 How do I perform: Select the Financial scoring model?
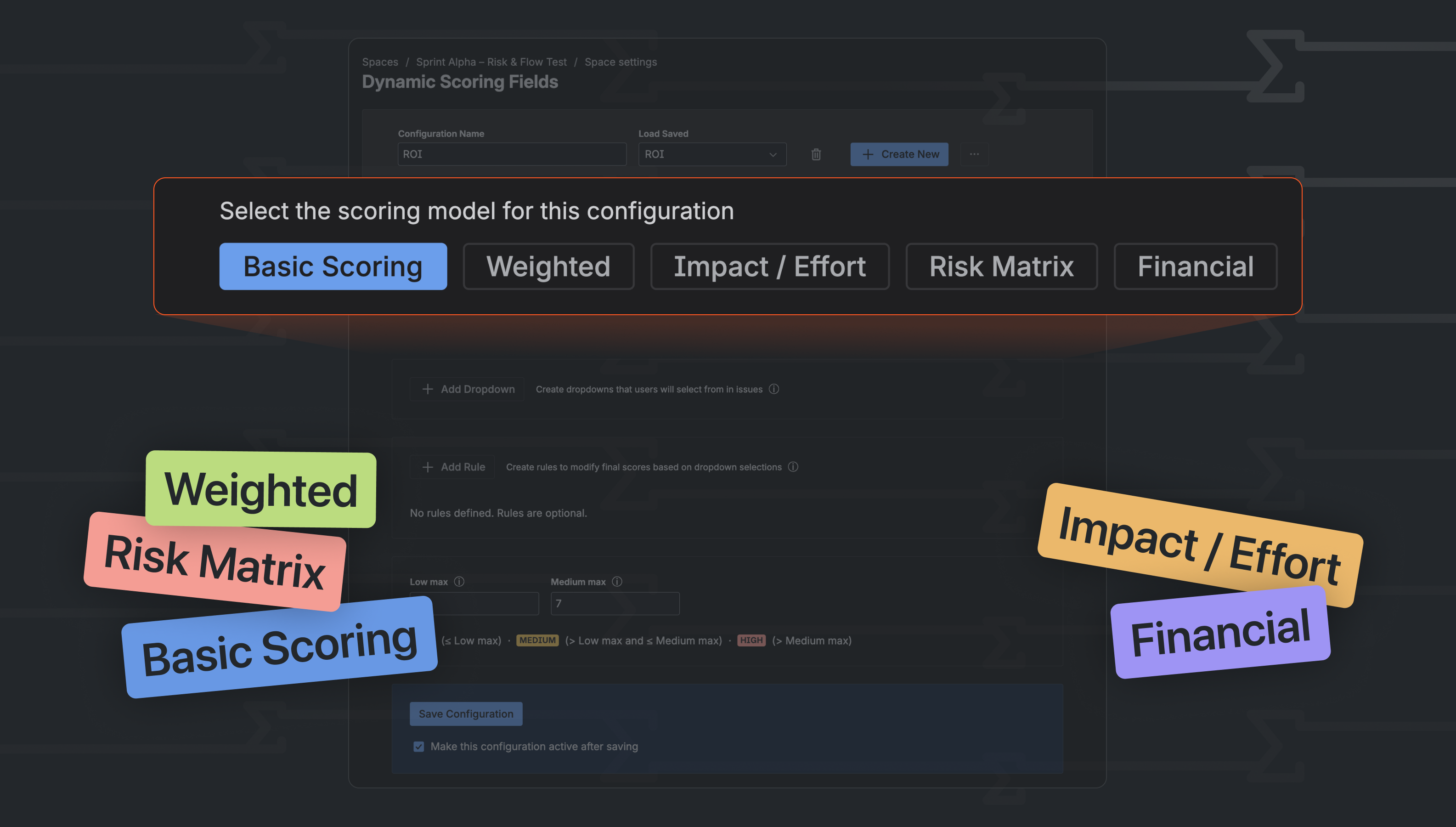pyautogui.click(x=1195, y=266)
